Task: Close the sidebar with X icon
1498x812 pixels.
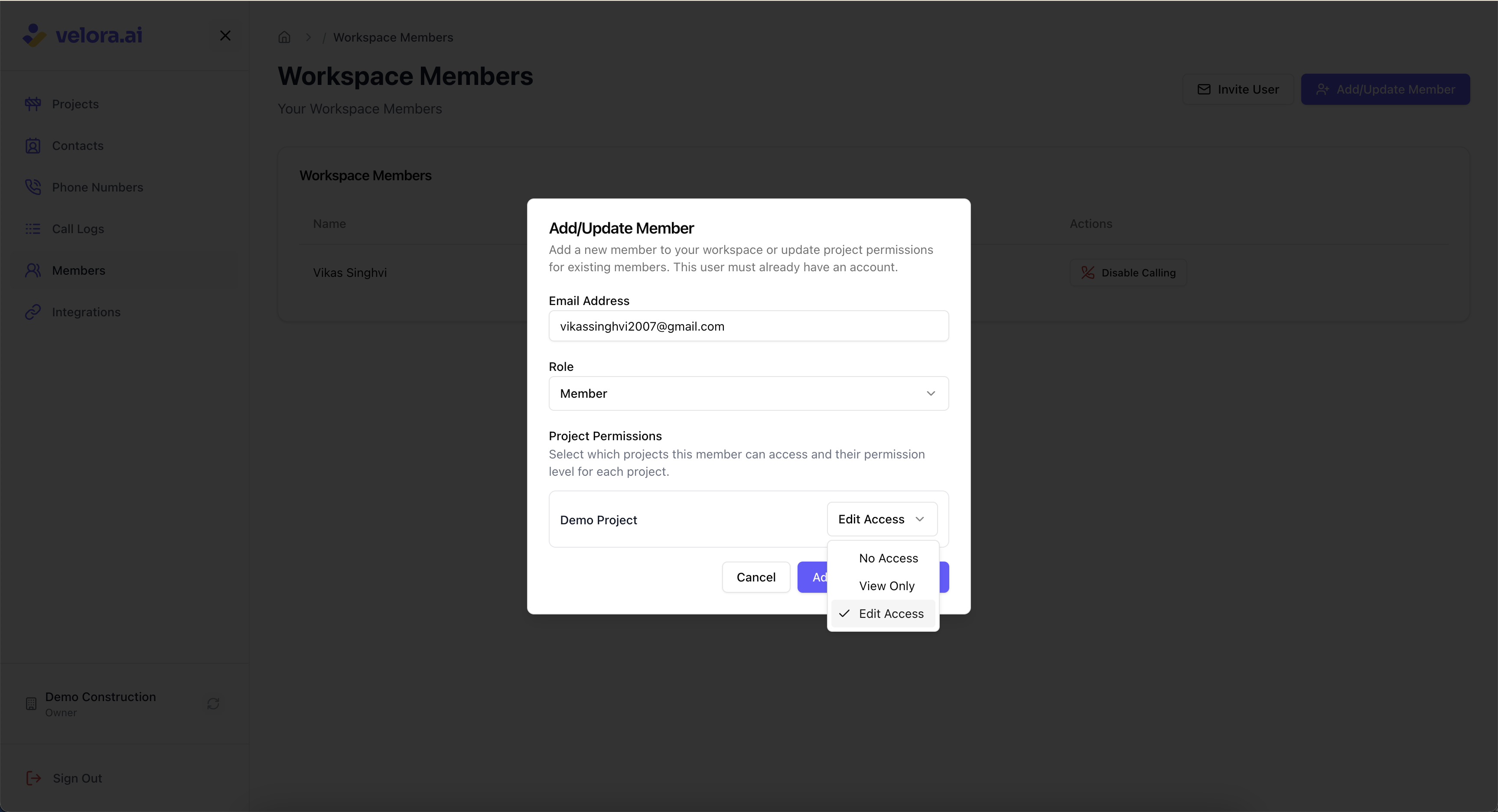Action: click(x=225, y=36)
